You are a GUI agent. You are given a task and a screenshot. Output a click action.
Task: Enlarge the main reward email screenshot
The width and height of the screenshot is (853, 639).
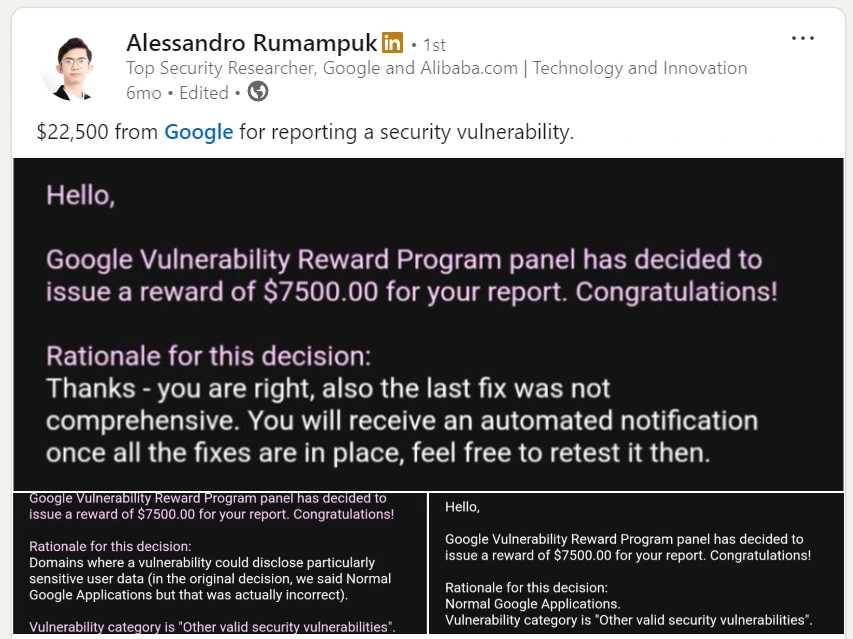pyautogui.click(x=427, y=320)
